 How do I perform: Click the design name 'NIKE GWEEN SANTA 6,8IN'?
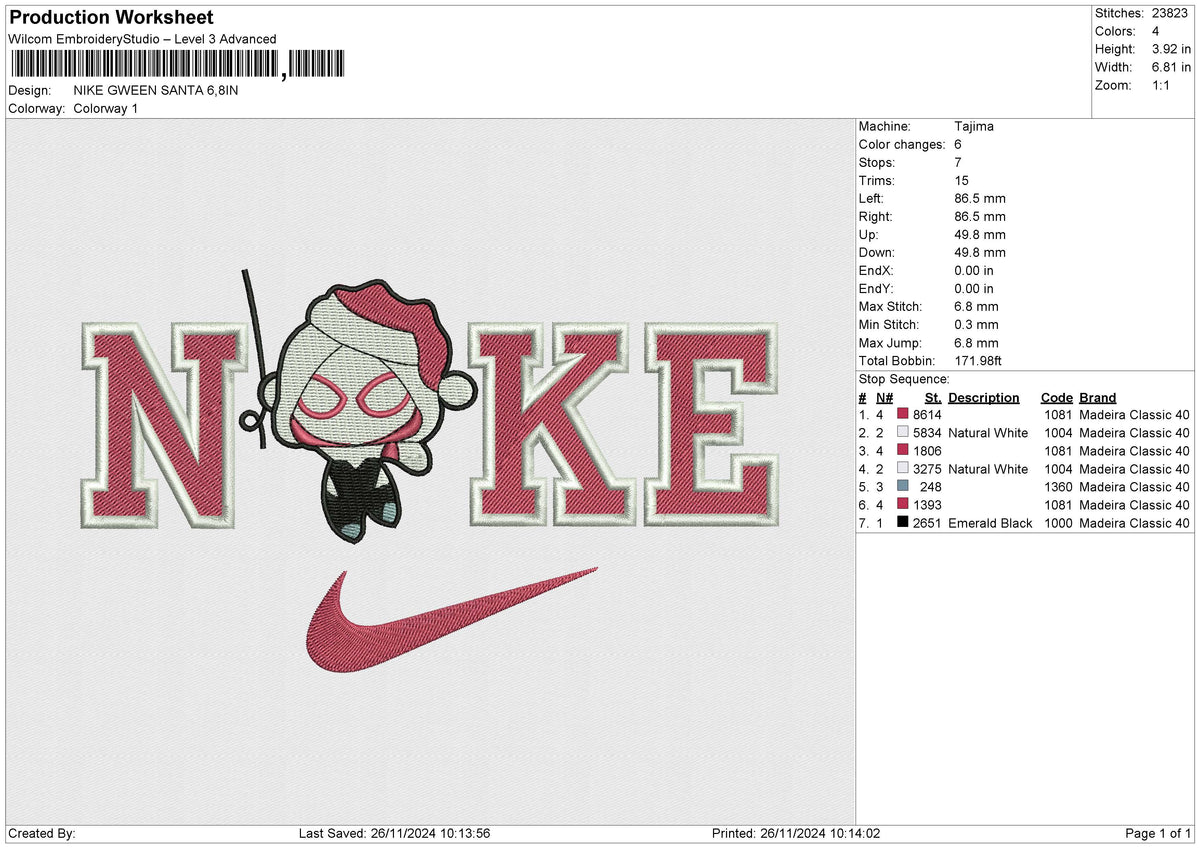coord(156,90)
